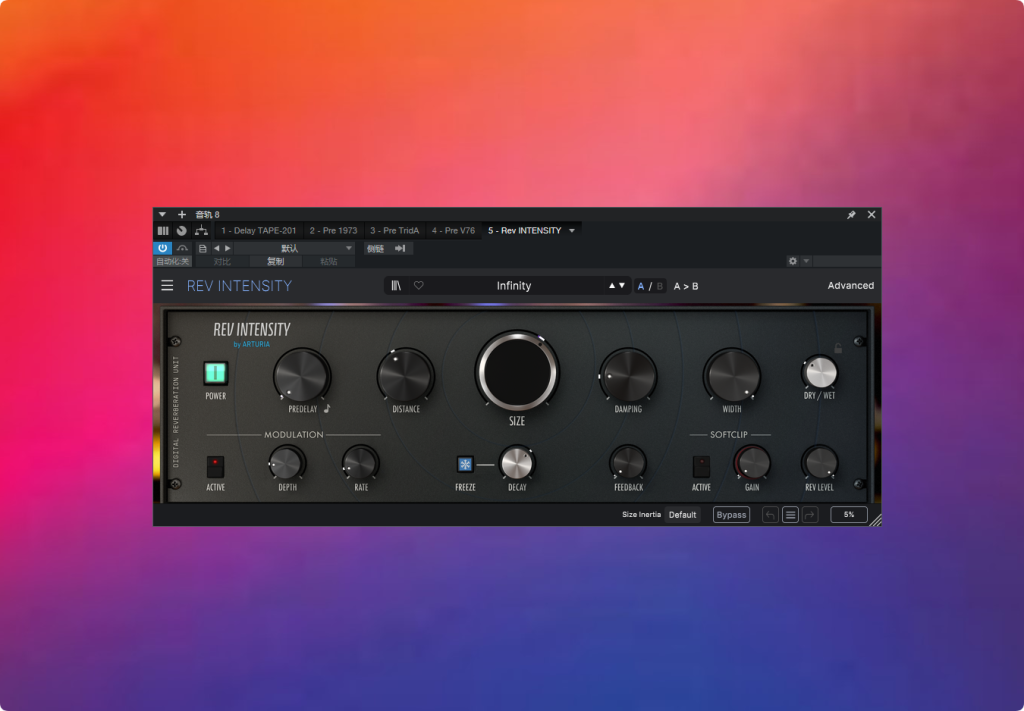Toggle the FREEZE snowflake button
Screen dimensions: 1024x711
point(465,464)
